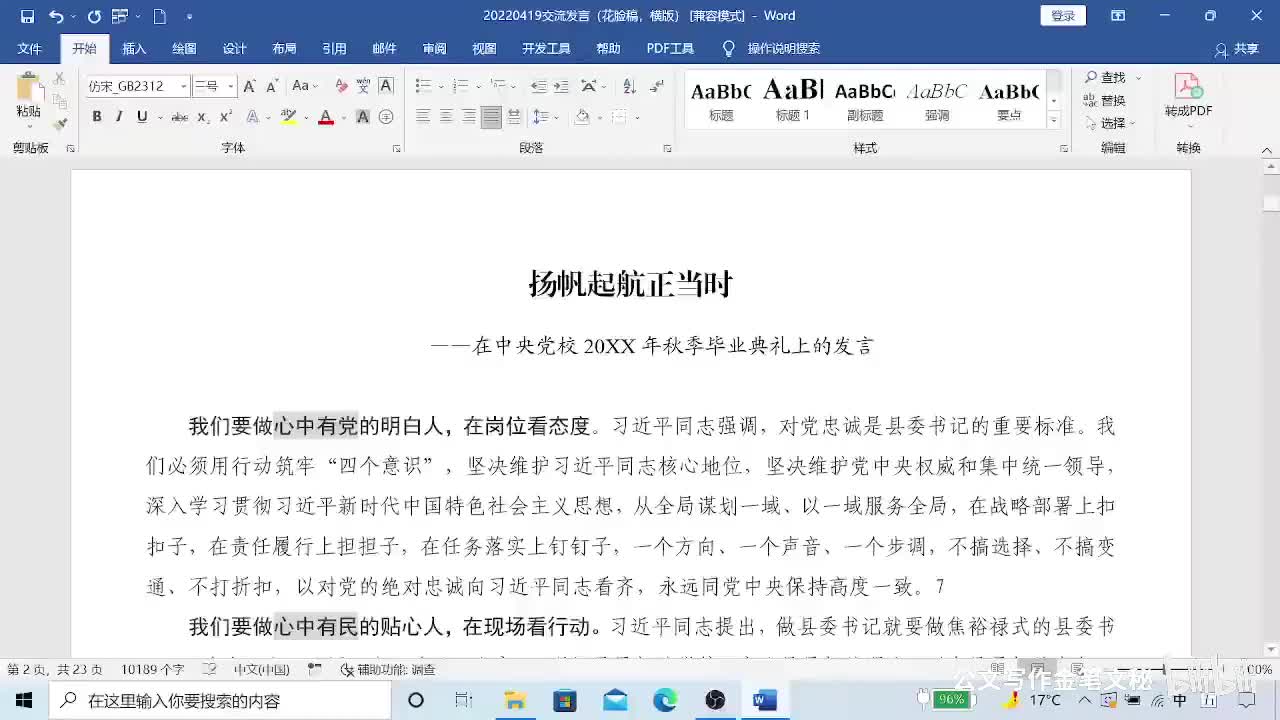Show paragraph marks icon
This screenshot has height=720, width=1280.
pyautogui.click(x=657, y=86)
